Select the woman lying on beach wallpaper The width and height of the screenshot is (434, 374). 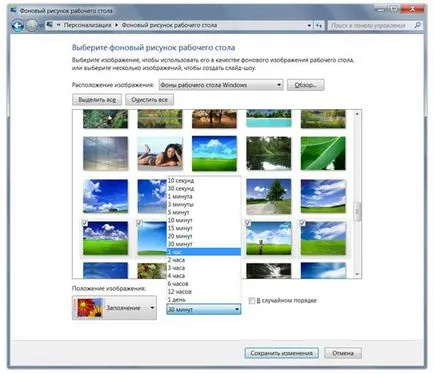tap(160, 153)
